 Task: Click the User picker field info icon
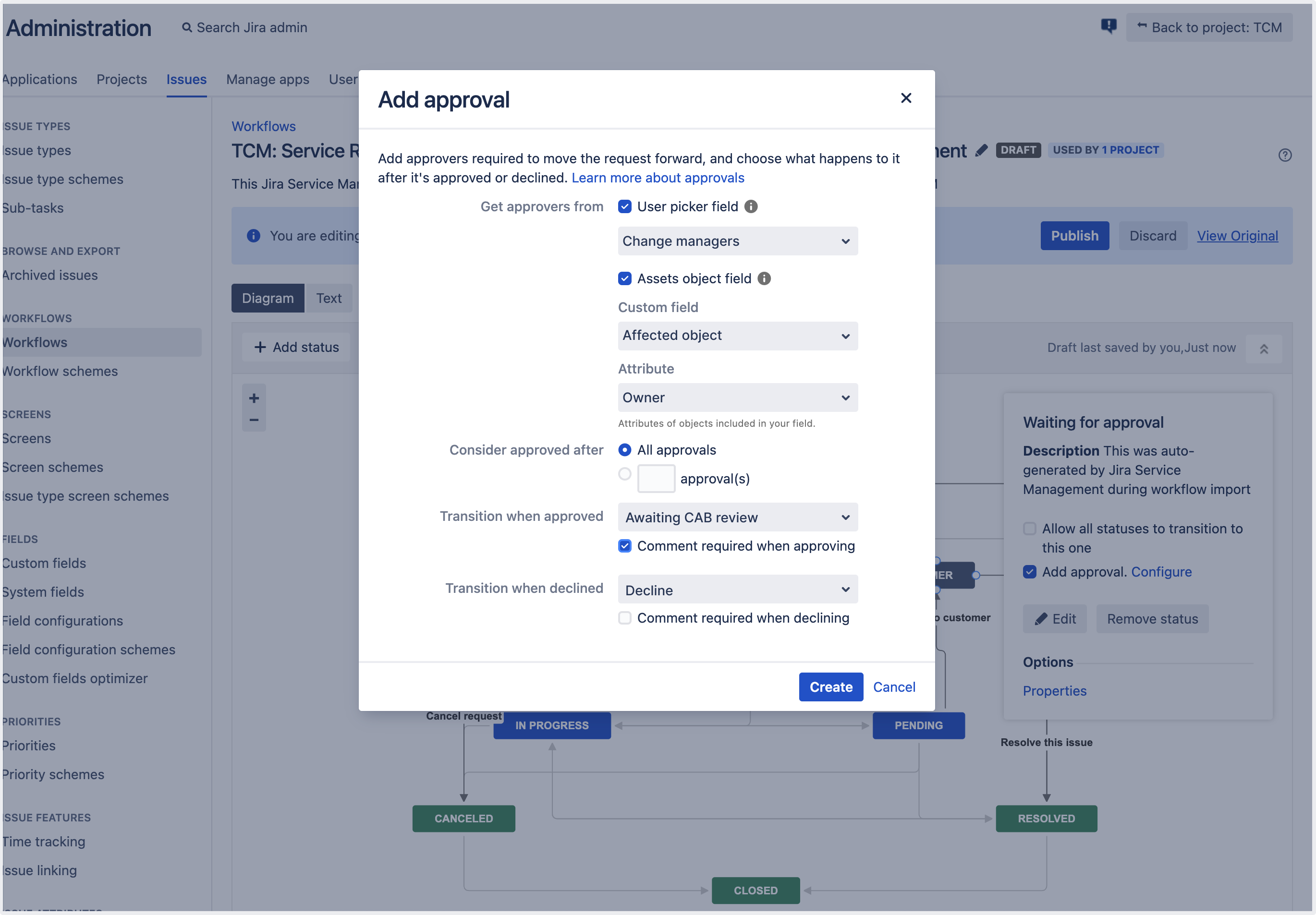coord(751,206)
